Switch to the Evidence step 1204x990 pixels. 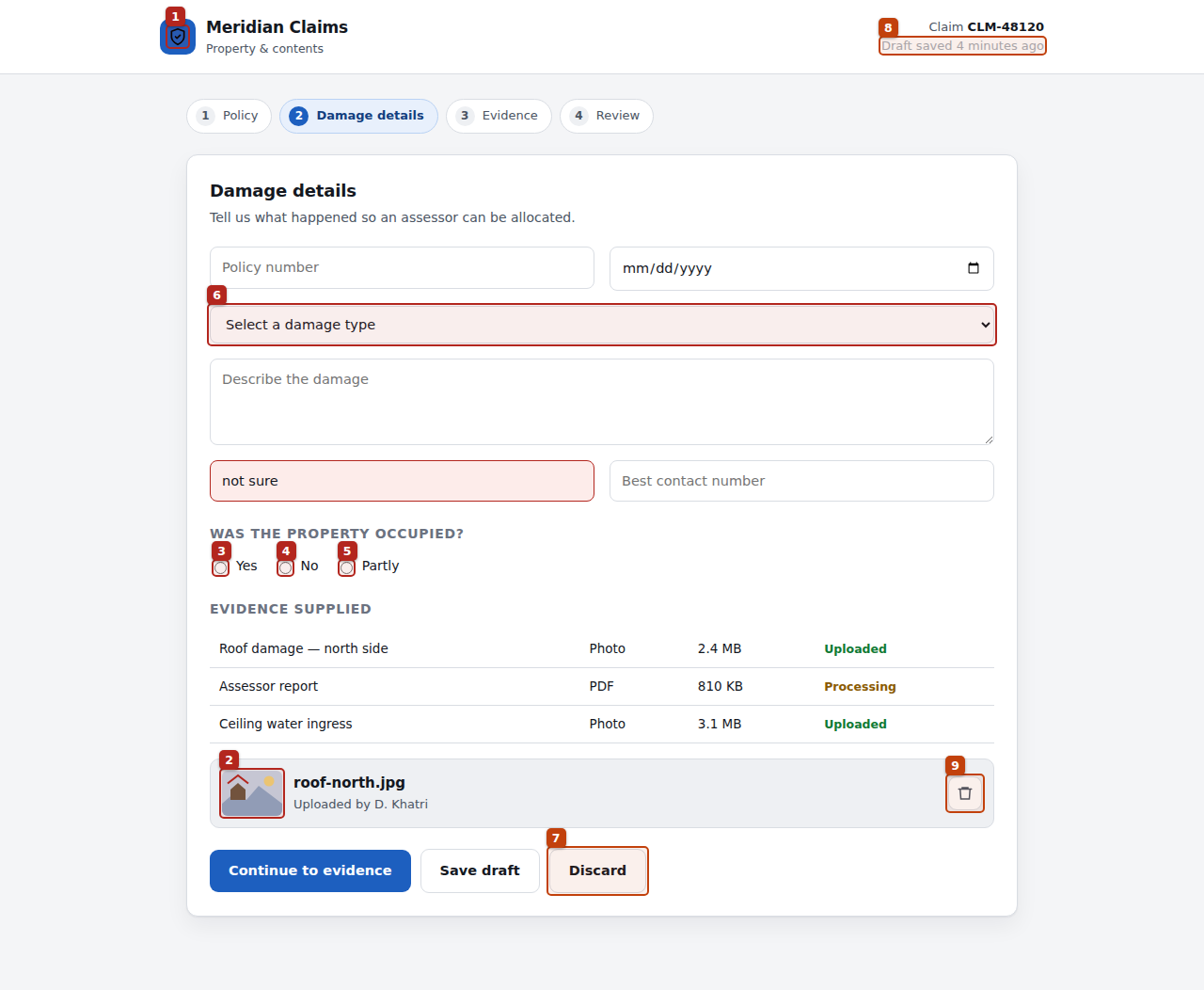click(x=499, y=116)
